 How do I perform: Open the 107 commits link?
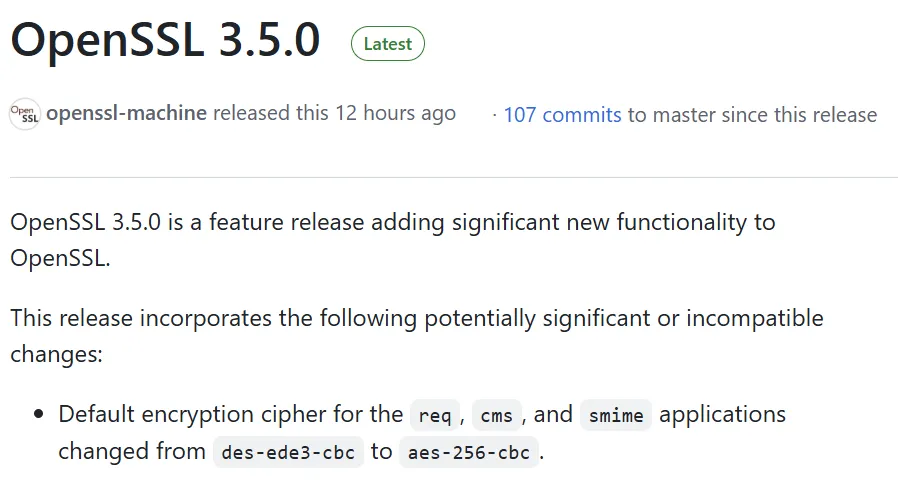point(562,115)
